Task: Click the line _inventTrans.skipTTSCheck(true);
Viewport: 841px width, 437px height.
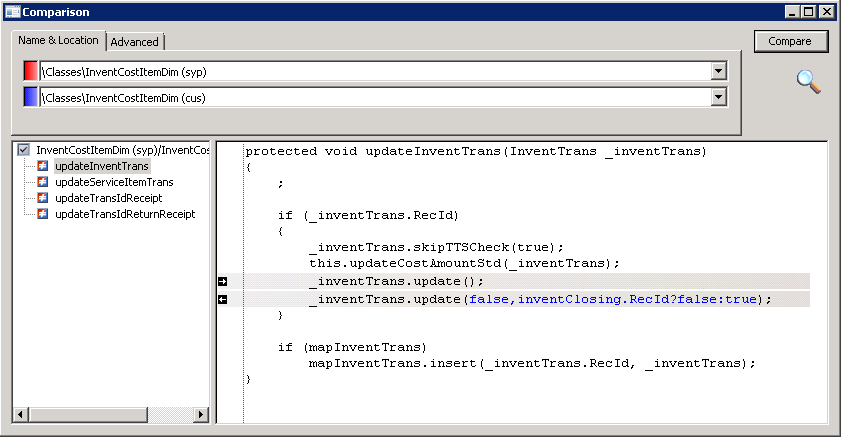Action: tap(436, 247)
